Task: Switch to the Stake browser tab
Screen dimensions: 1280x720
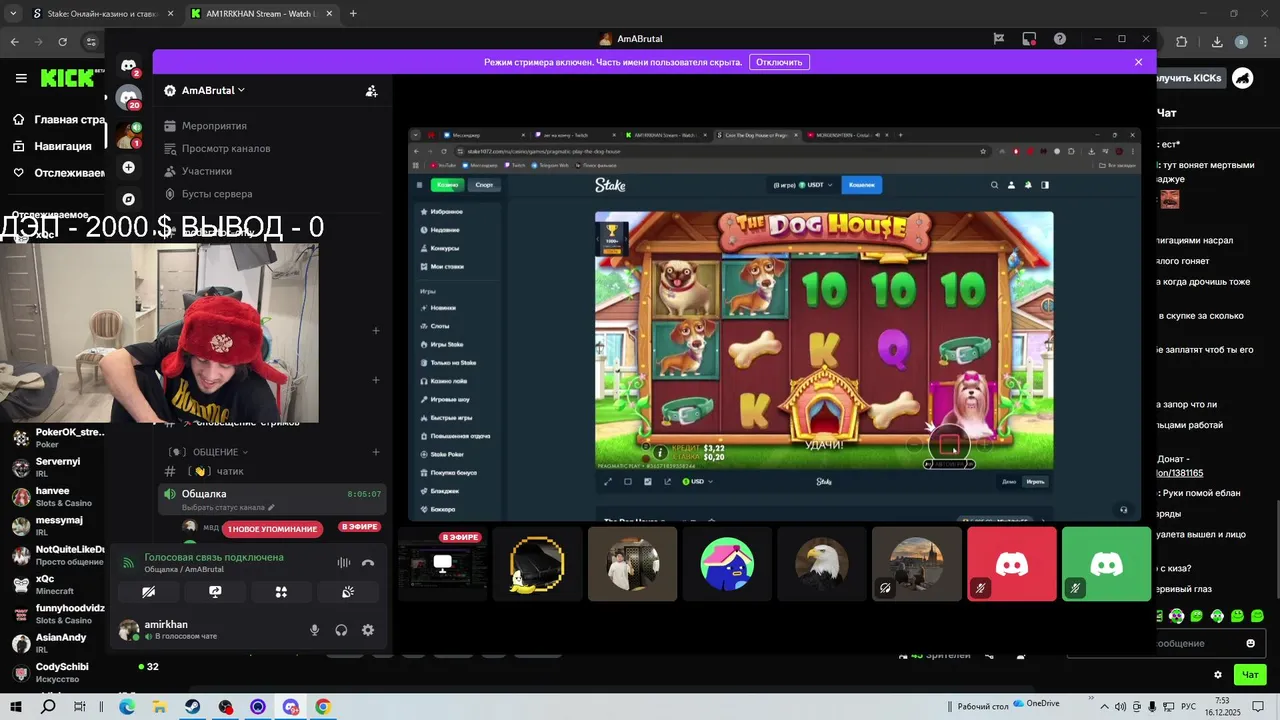Action: pos(102,14)
